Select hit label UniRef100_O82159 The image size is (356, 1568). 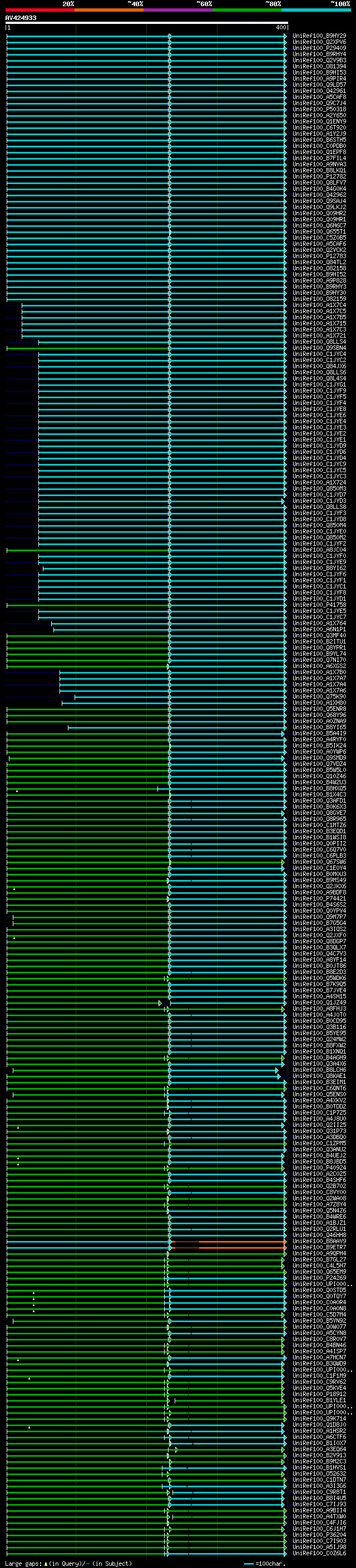(319, 299)
